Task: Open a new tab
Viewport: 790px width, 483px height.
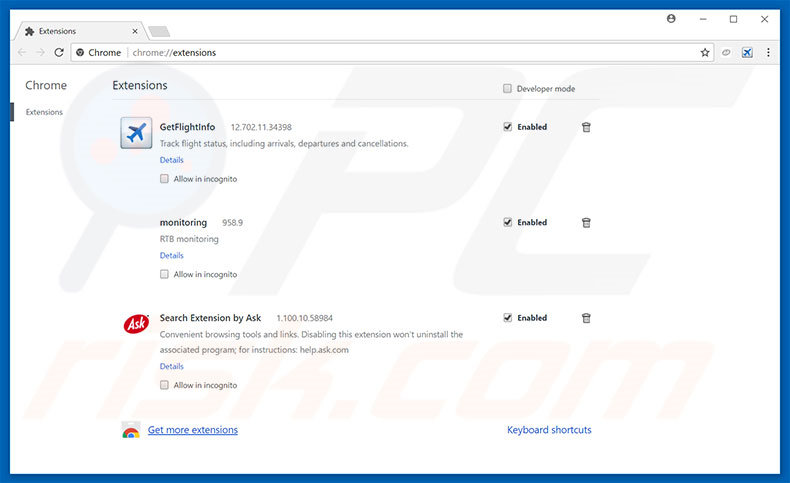Action: coord(159,31)
